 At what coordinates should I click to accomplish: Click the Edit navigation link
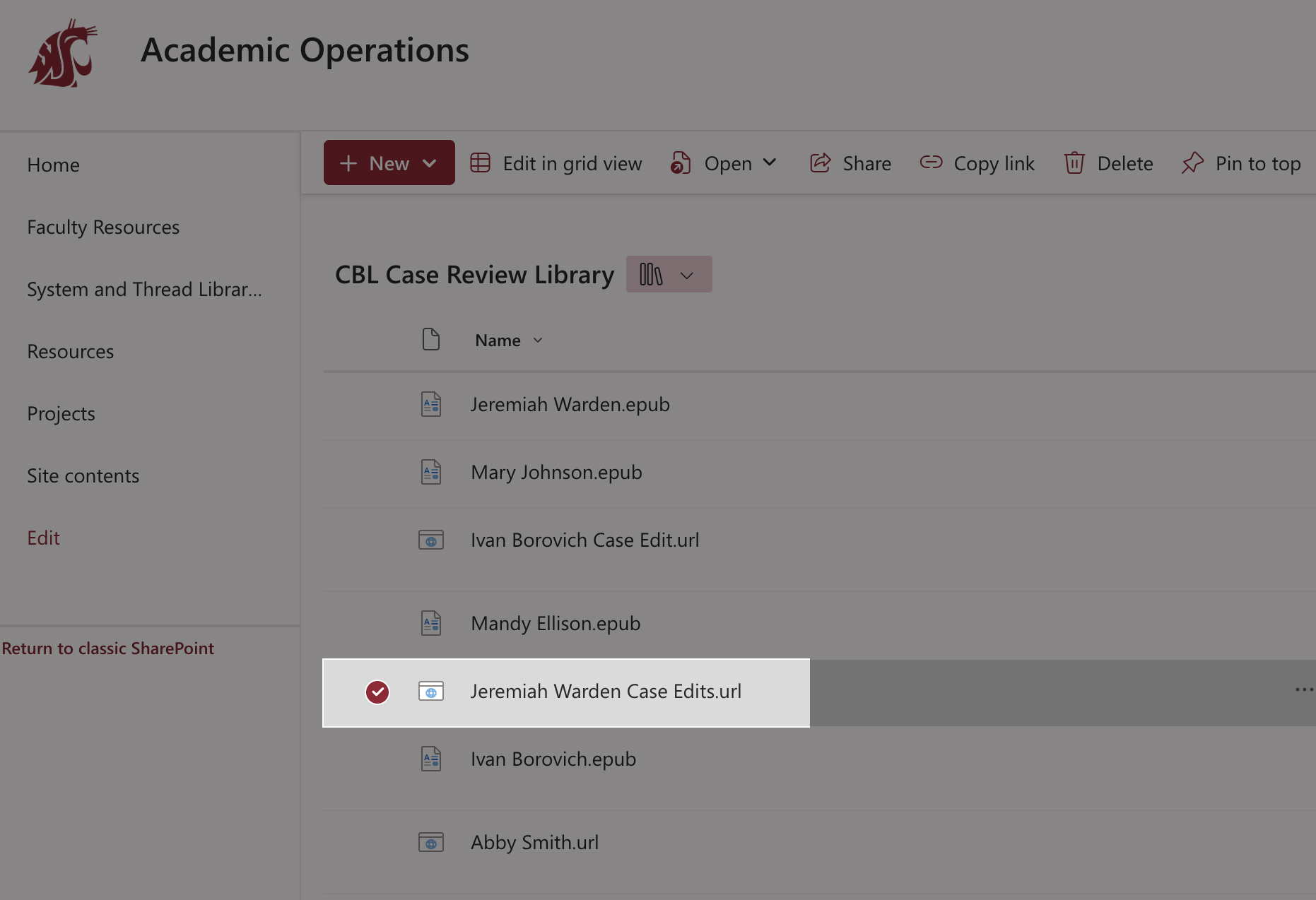coord(43,538)
